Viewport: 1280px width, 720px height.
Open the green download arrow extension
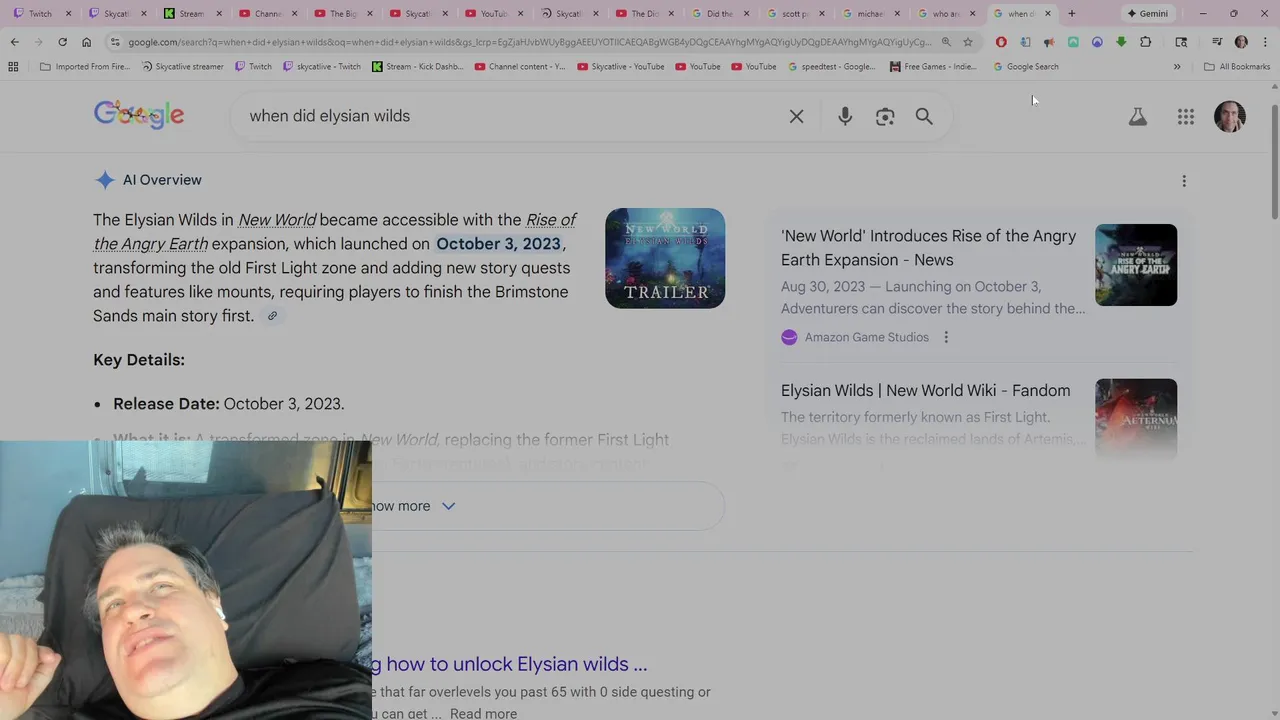1121,42
